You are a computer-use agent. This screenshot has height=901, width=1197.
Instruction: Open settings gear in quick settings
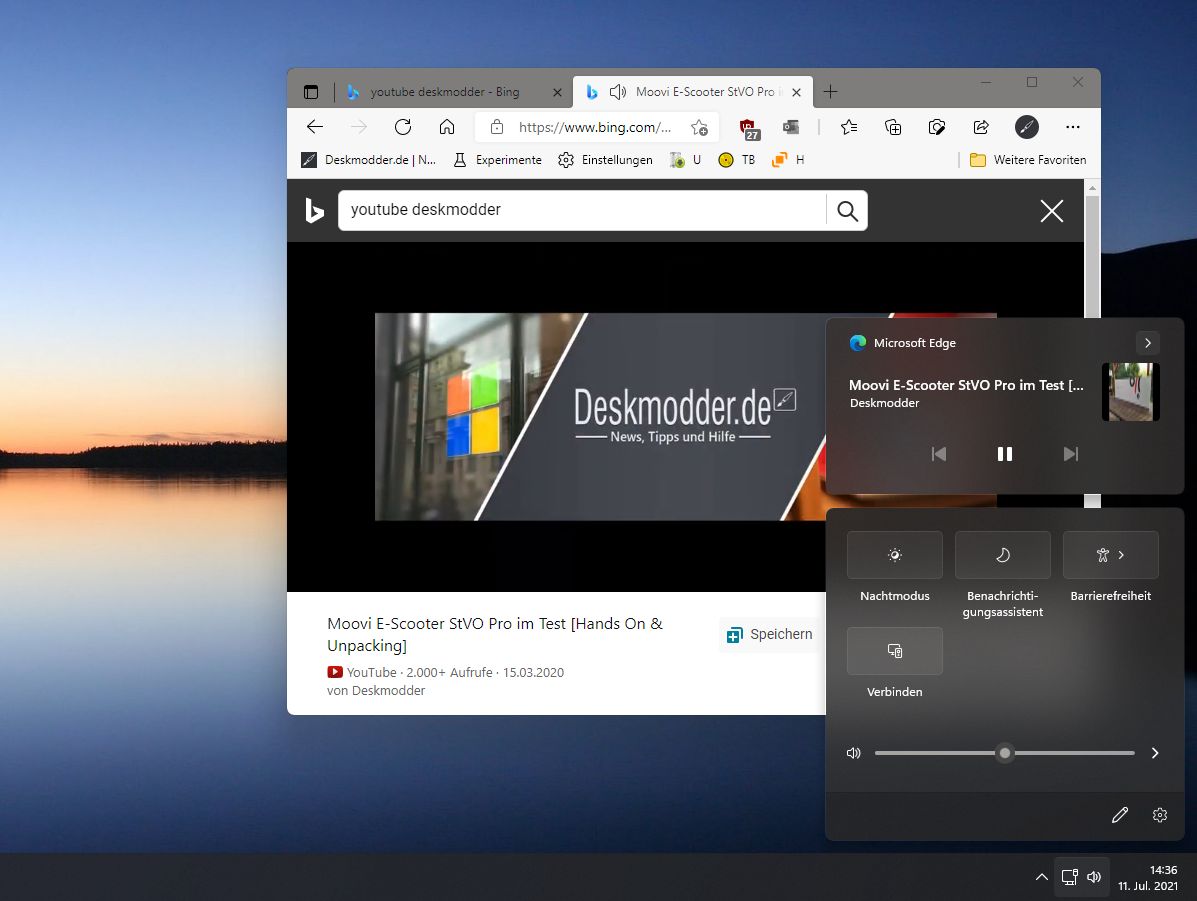tap(1160, 815)
